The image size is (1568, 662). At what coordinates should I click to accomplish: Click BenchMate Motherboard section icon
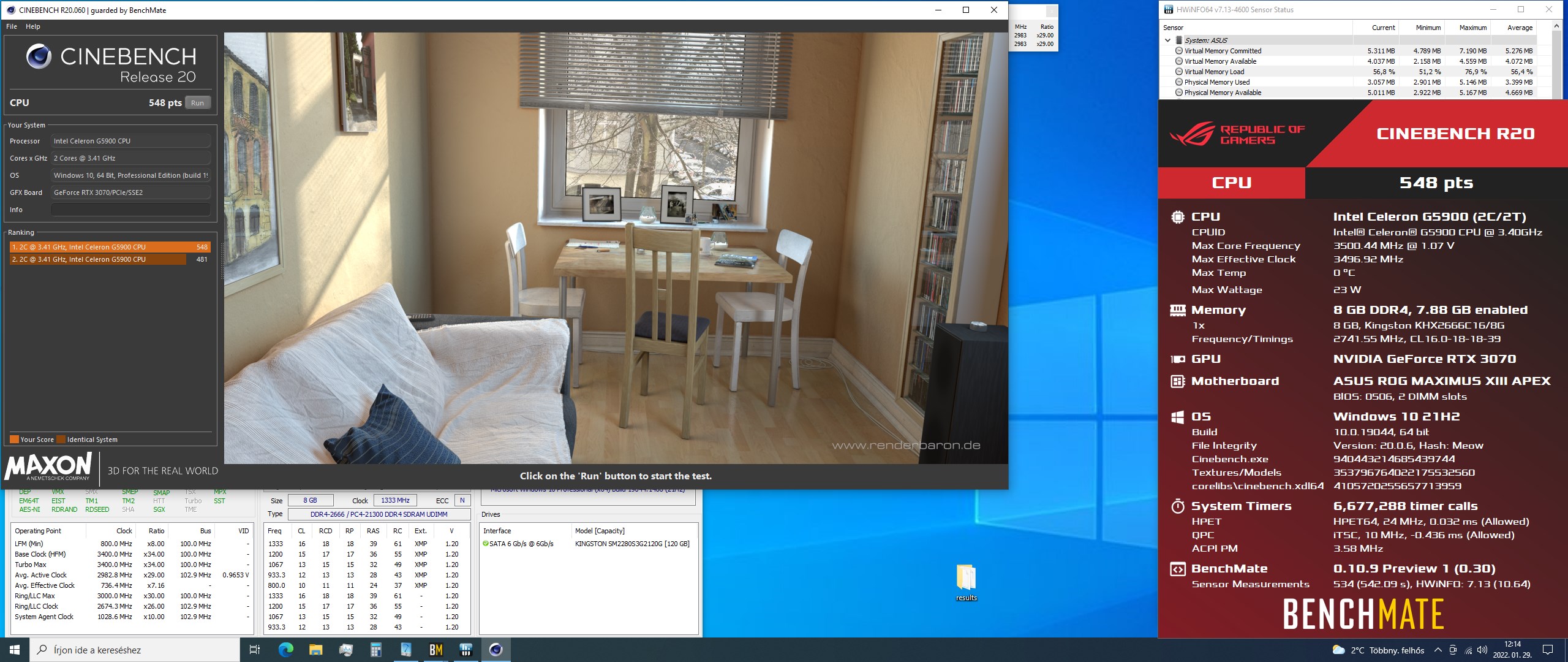(x=1177, y=381)
